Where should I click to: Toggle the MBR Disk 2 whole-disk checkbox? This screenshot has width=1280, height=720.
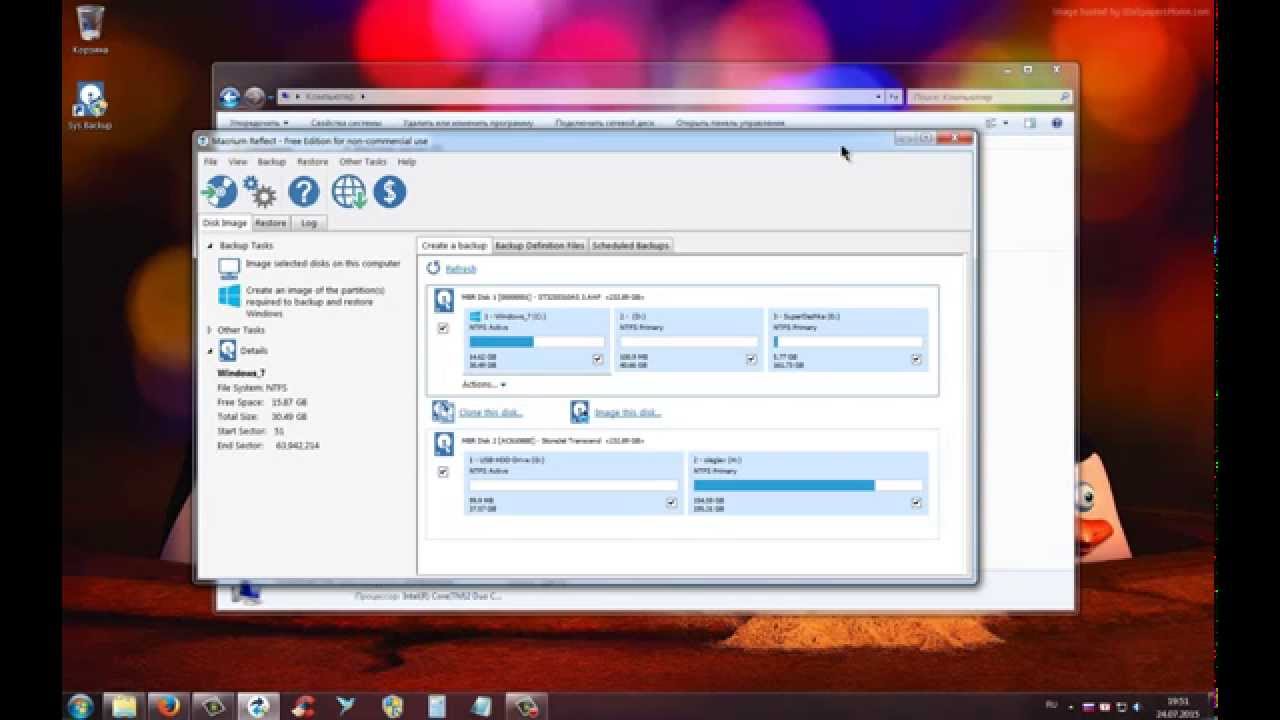[x=443, y=472]
